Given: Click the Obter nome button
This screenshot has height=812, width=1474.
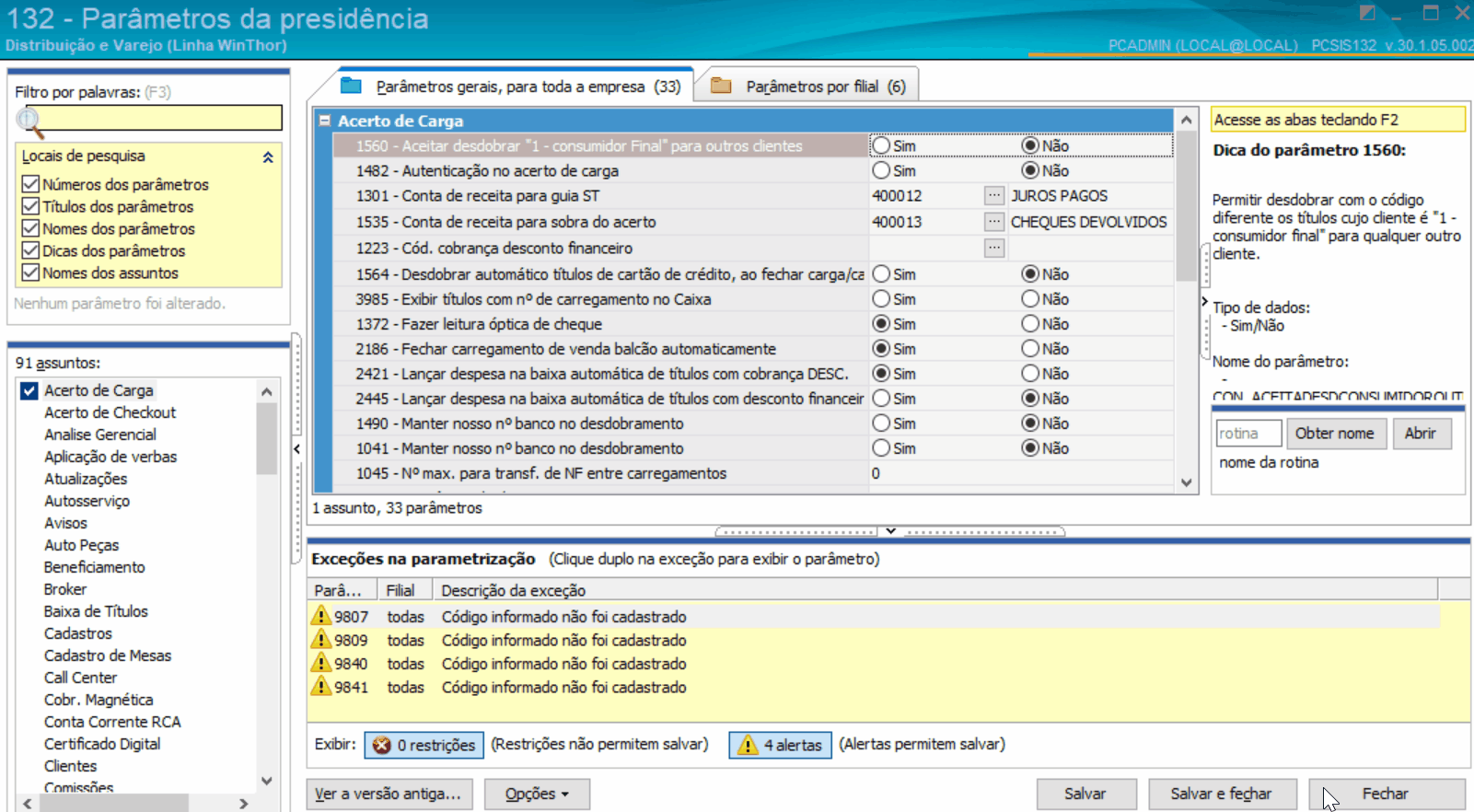Looking at the screenshot, I should pyautogui.click(x=1335, y=434).
